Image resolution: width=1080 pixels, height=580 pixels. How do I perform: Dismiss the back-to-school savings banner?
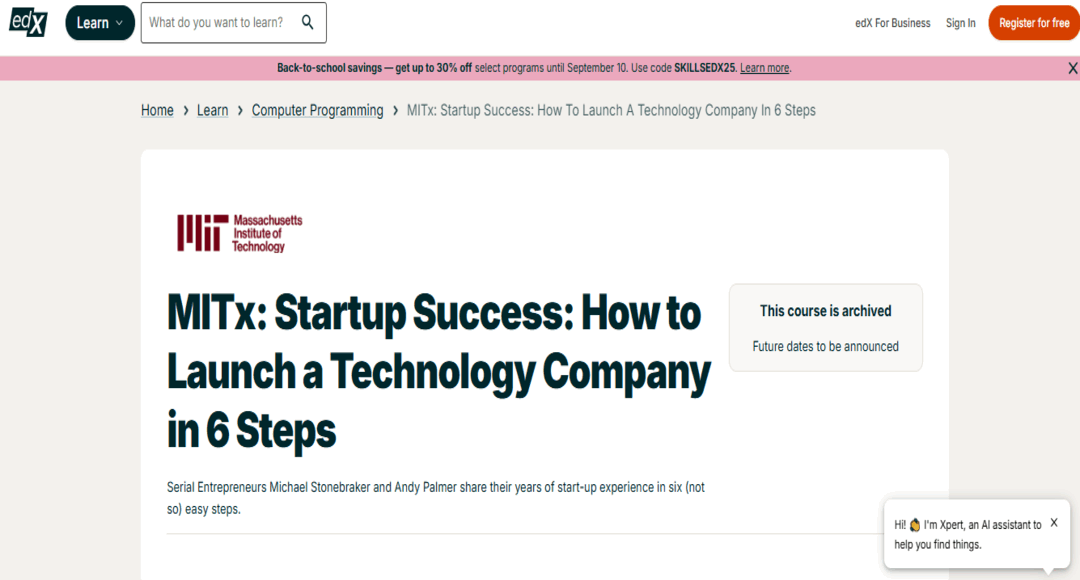point(1072,68)
